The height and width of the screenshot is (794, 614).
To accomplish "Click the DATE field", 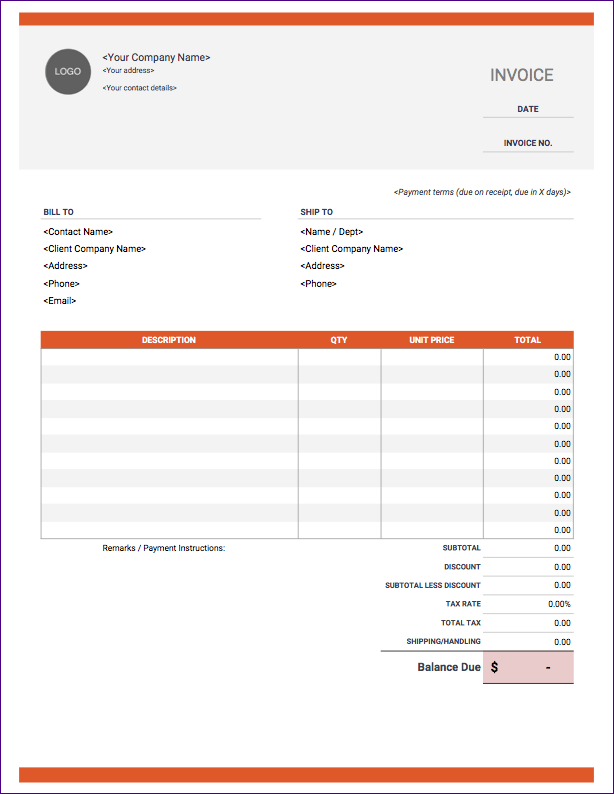I will 527,109.
